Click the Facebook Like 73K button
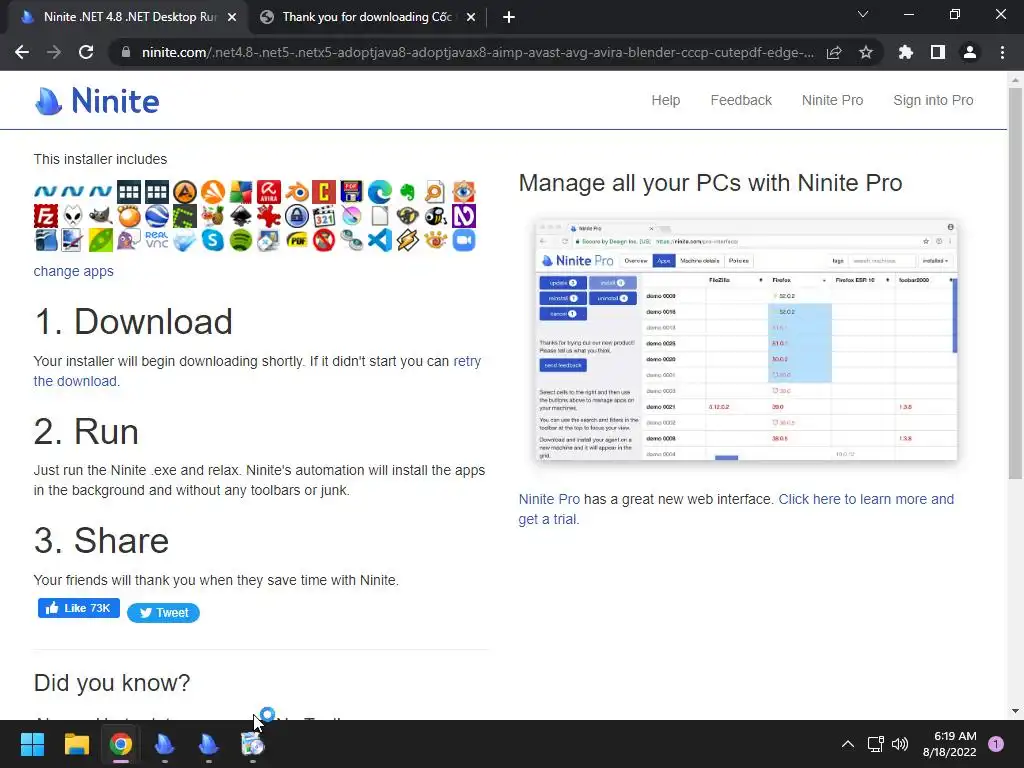1024x768 pixels. point(78,608)
